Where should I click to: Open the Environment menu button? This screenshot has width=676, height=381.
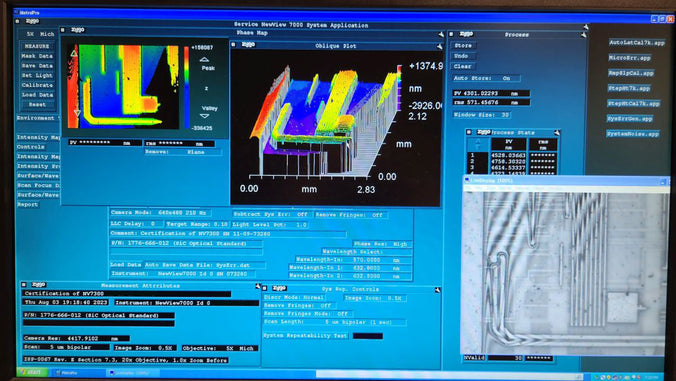pos(38,118)
